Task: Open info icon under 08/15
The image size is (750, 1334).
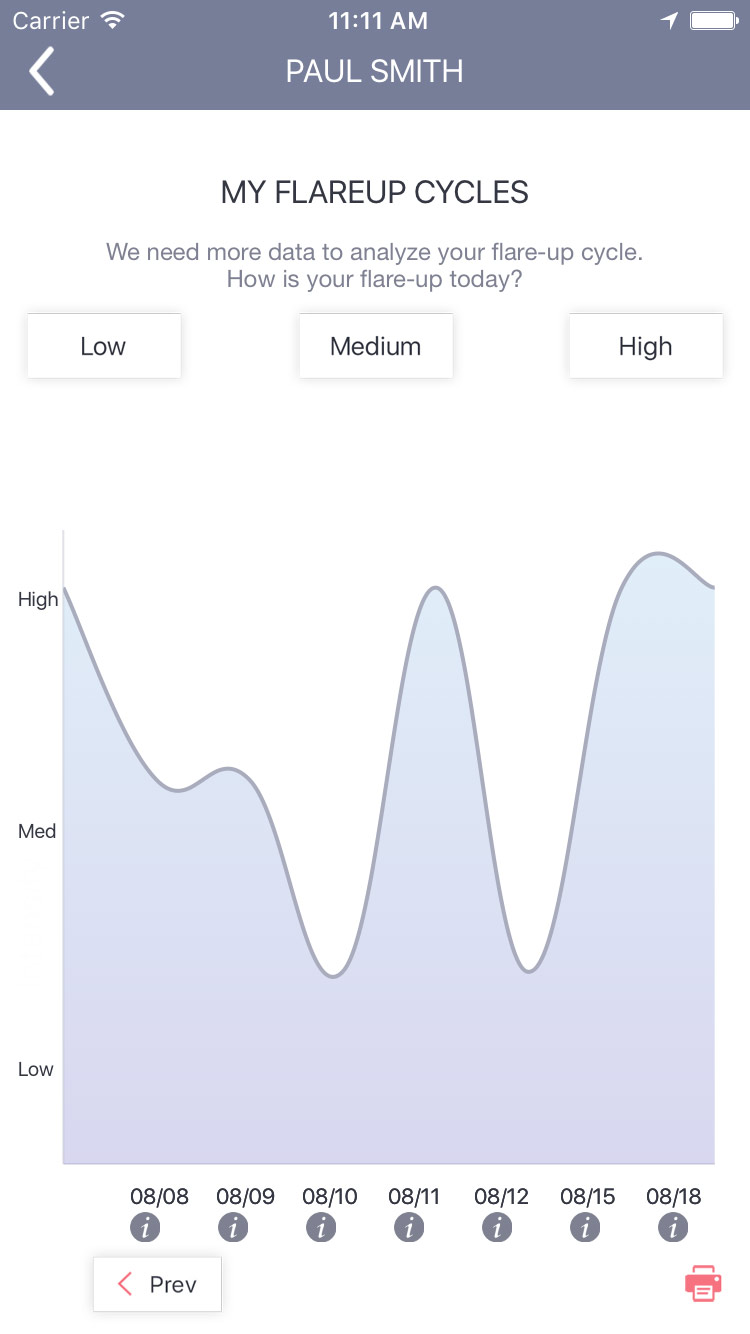Action: click(x=585, y=1227)
